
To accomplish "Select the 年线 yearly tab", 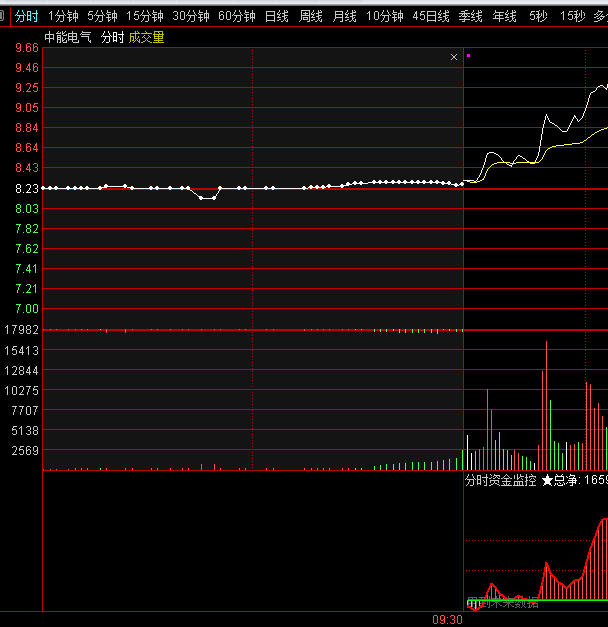I will [x=504, y=16].
